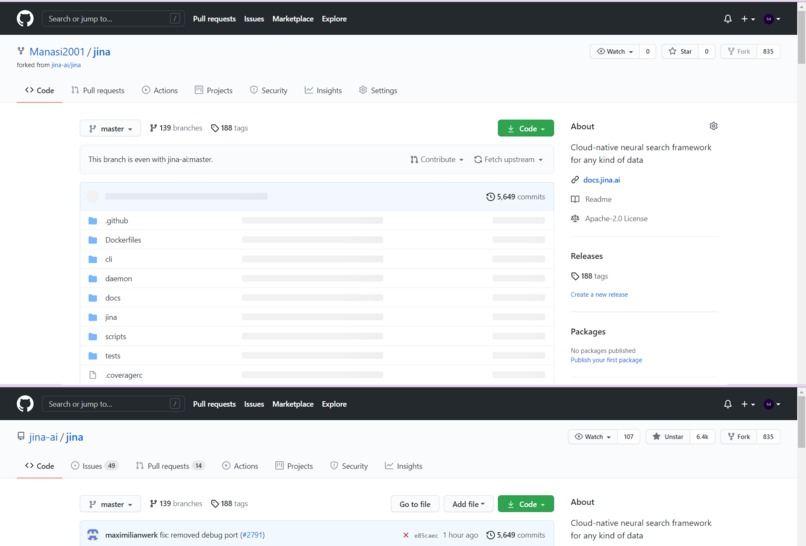Open Watch dropdown on jina-ai repo
This screenshot has height=546, width=806.
click(x=593, y=436)
